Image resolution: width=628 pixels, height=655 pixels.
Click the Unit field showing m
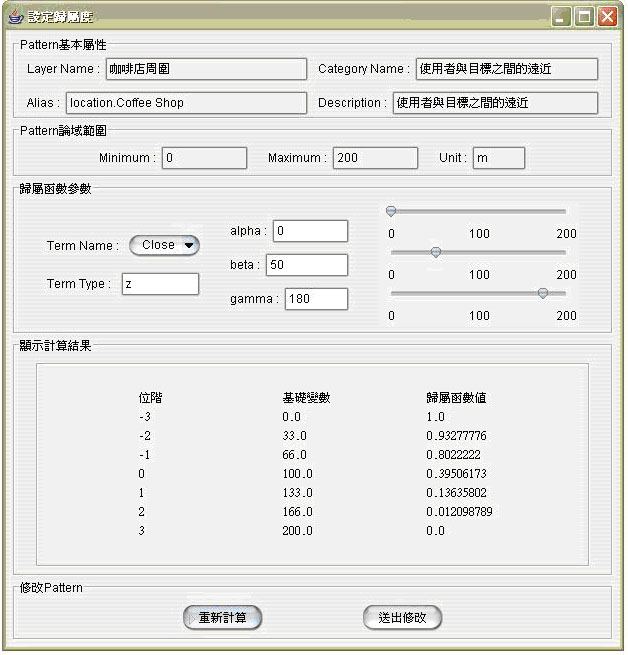pyautogui.click(x=498, y=158)
